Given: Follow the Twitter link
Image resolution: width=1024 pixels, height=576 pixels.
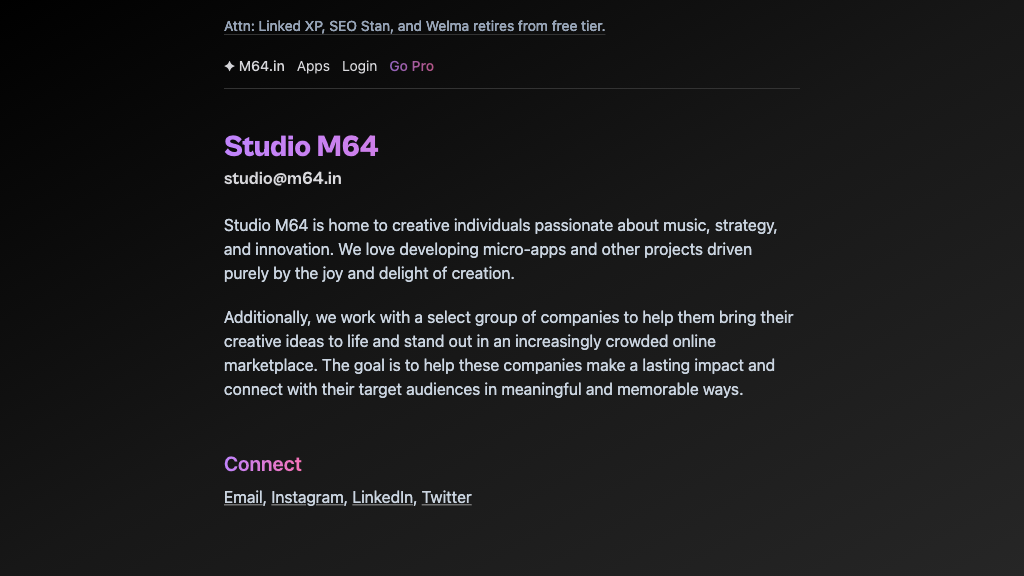Looking at the screenshot, I should coord(446,498).
